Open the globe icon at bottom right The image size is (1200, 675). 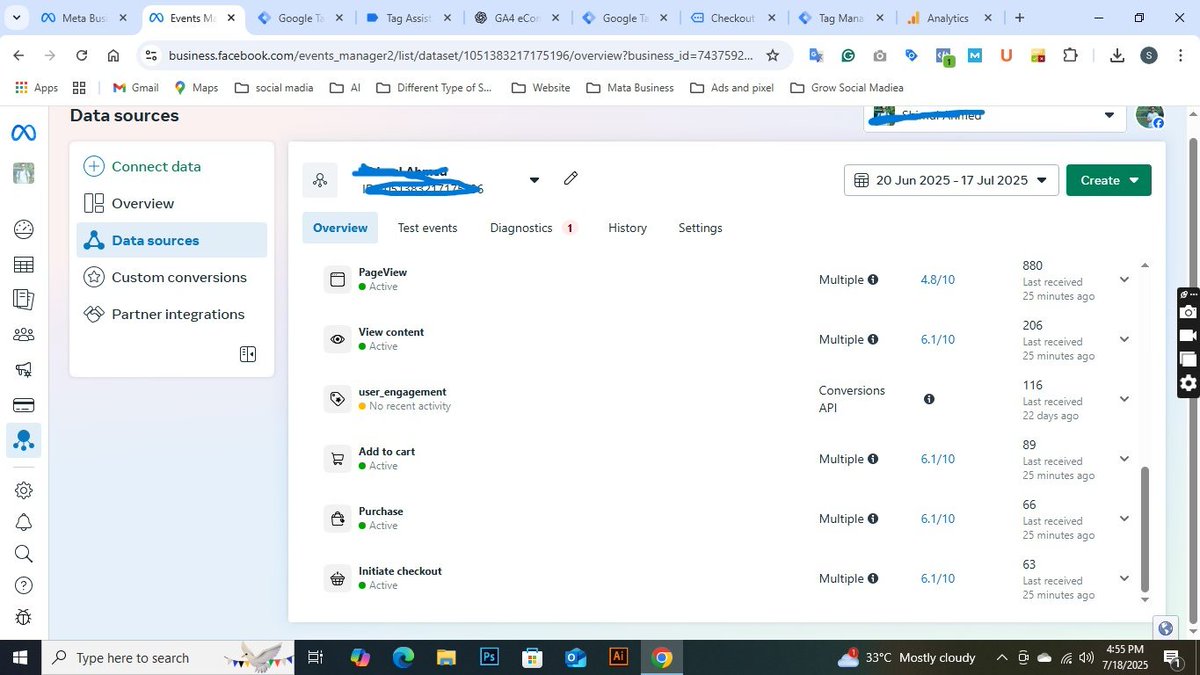(1165, 628)
